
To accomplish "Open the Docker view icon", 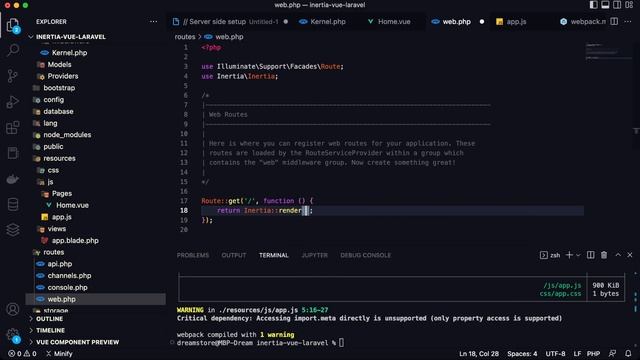I will pyautogui.click(x=13, y=179).
